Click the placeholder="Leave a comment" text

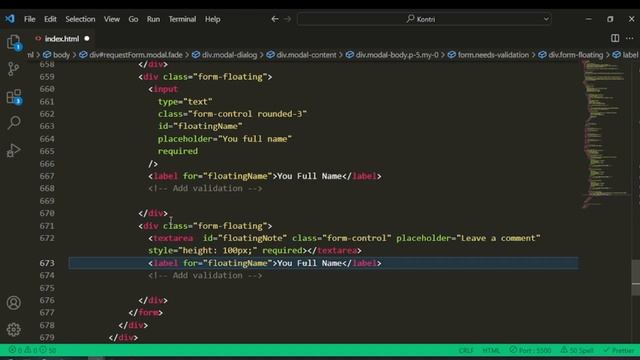(x=468, y=238)
